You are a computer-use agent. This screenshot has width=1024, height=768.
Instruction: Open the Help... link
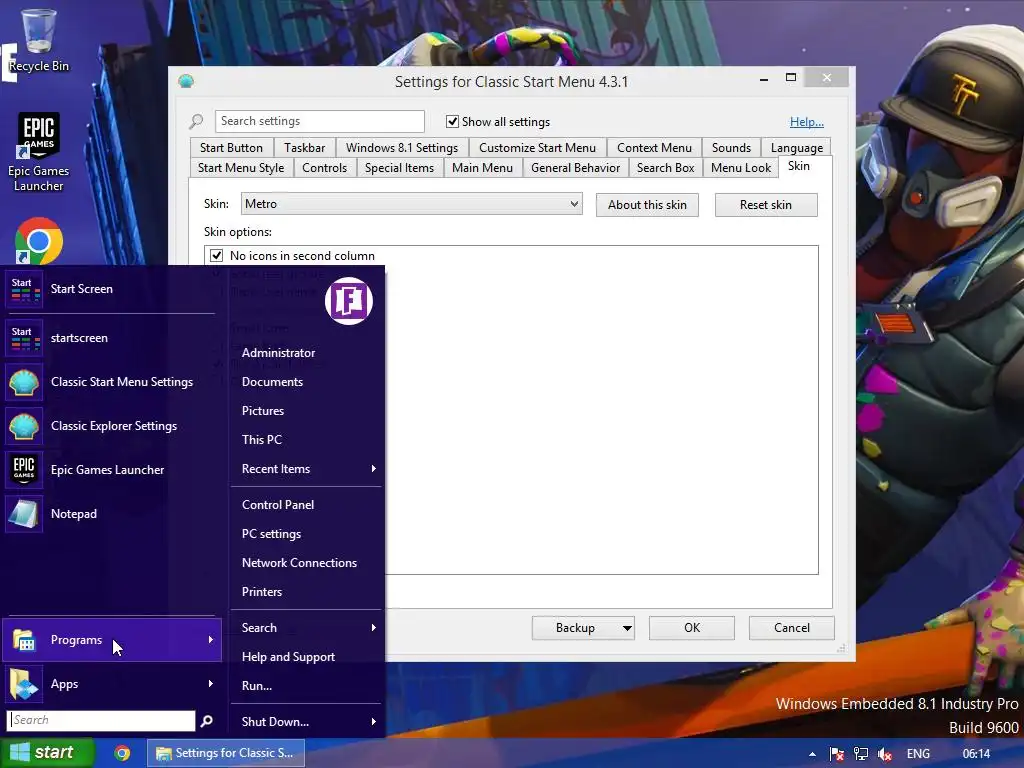[807, 122]
